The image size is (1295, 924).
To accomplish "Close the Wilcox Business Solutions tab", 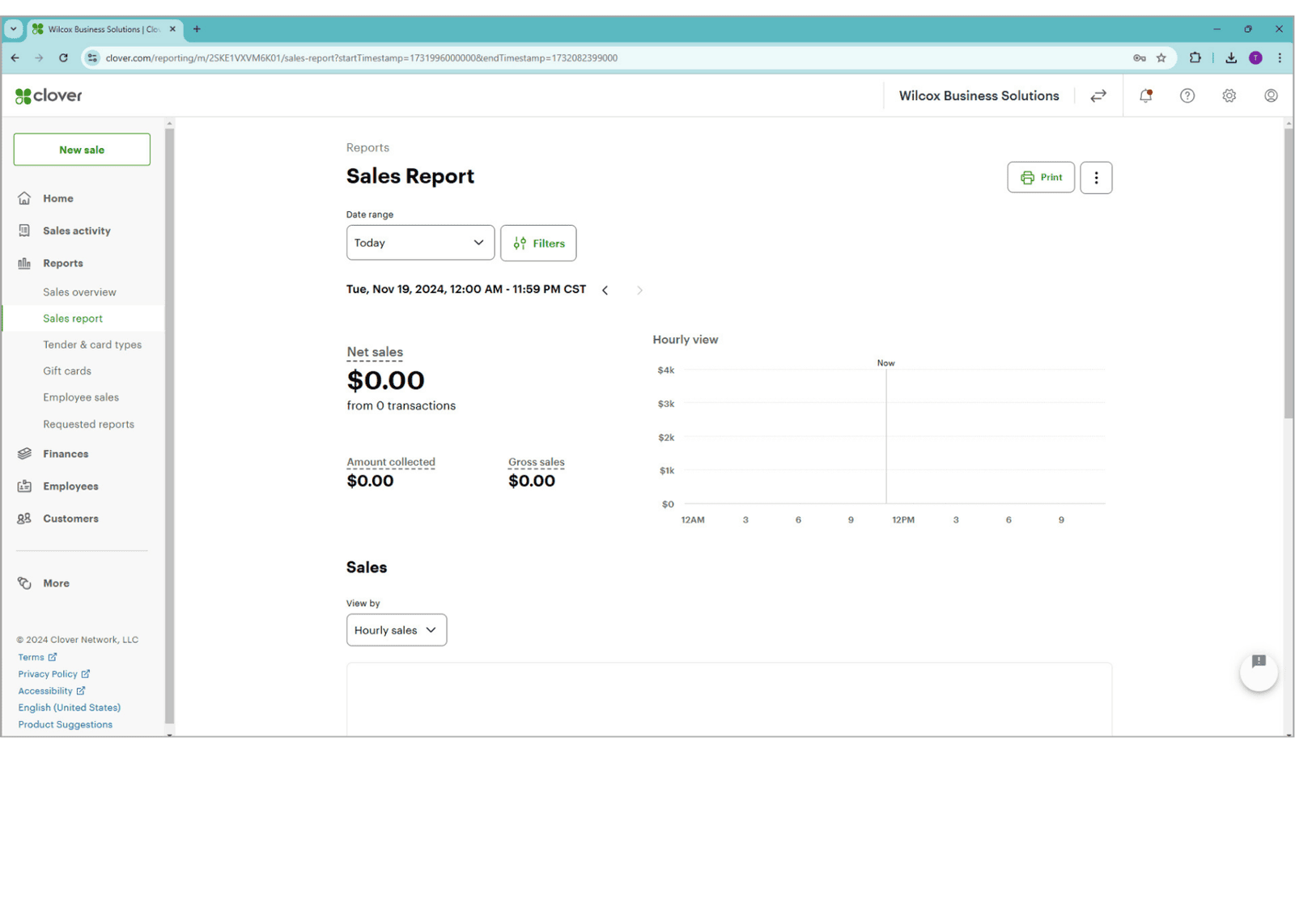I will pos(172,29).
